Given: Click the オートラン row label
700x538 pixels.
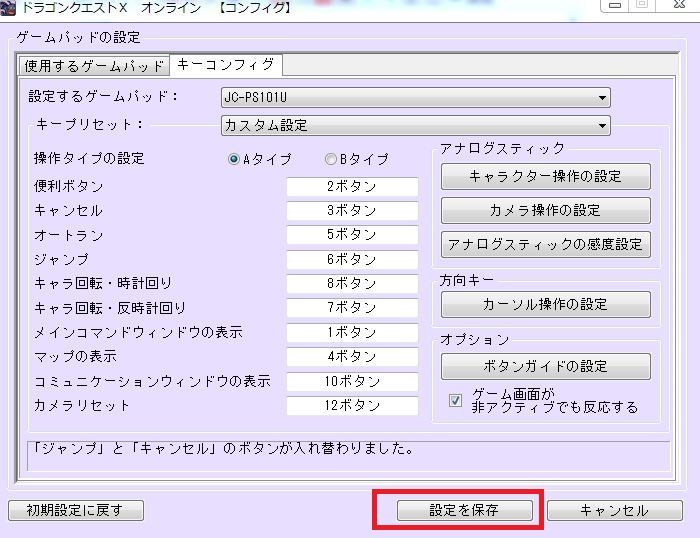Looking at the screenshot, I should coord(69,235).
